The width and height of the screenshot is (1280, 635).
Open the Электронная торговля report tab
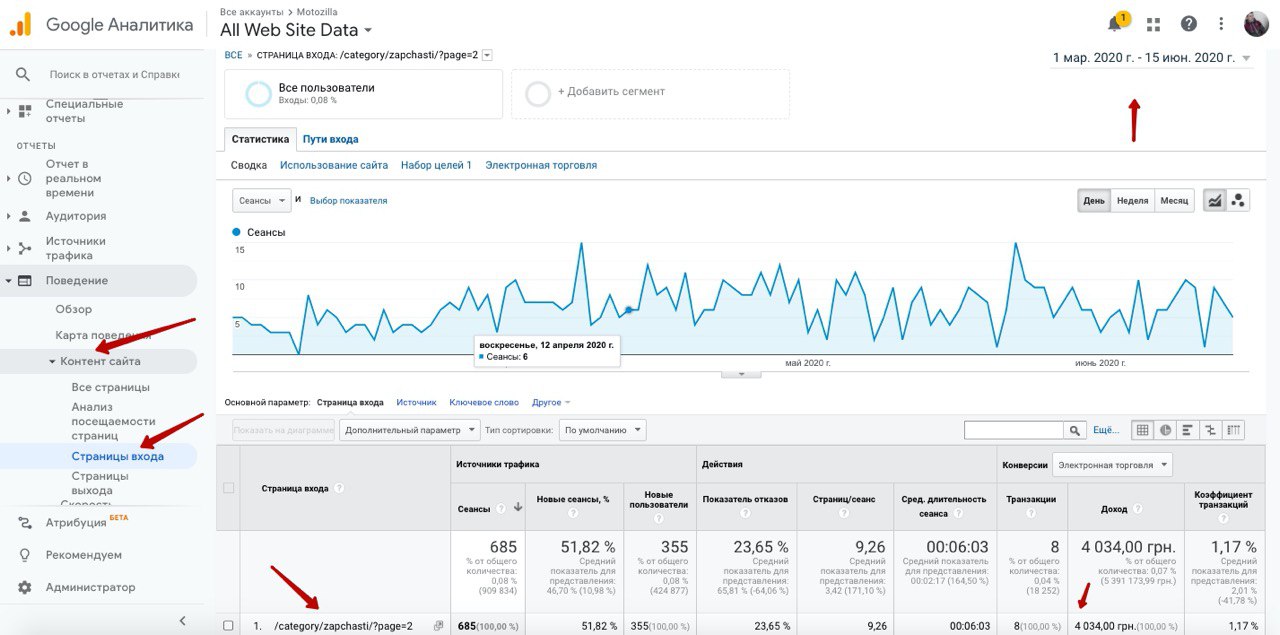[541, 165]
